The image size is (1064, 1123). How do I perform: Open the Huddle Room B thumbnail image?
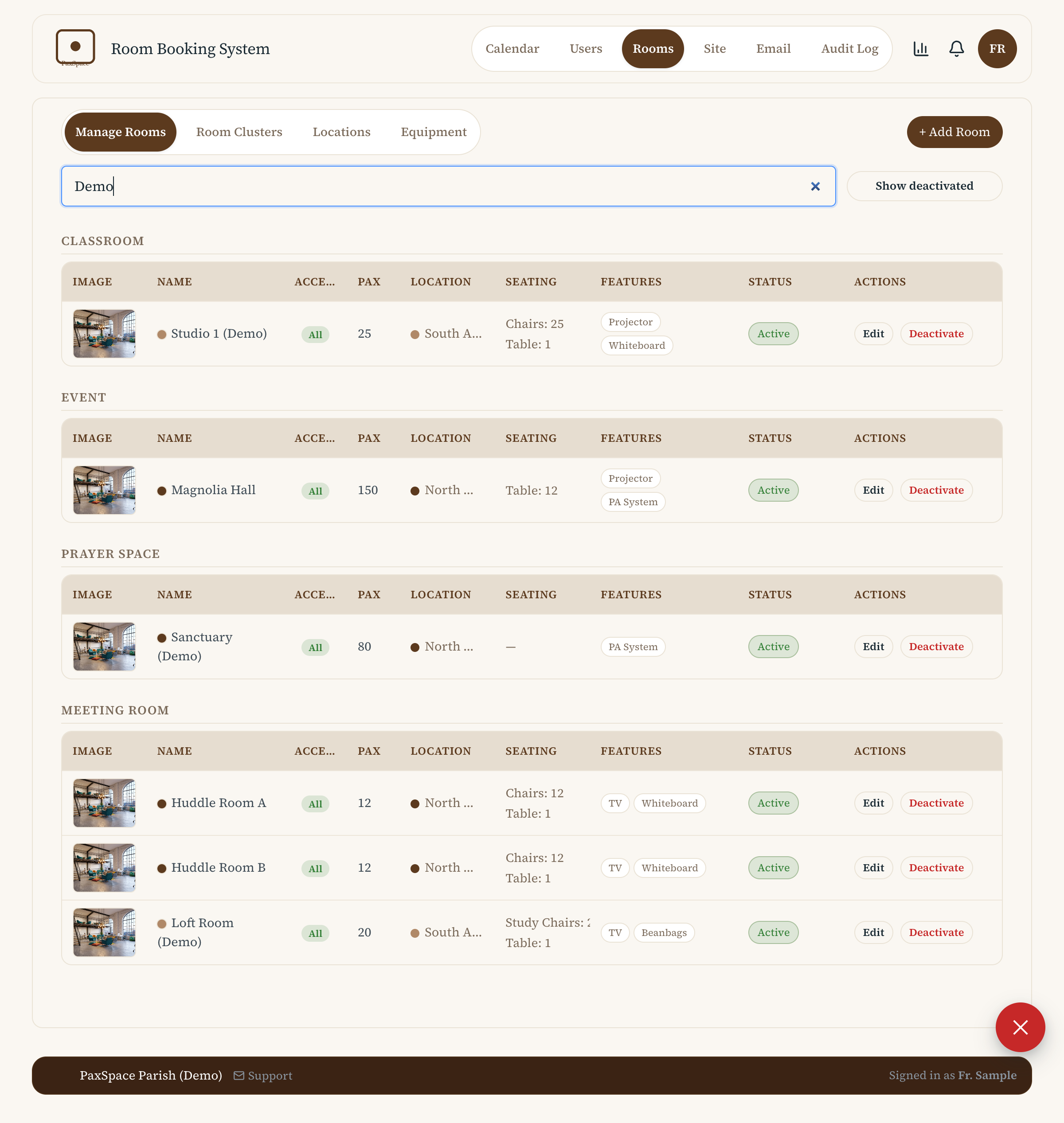104,868
